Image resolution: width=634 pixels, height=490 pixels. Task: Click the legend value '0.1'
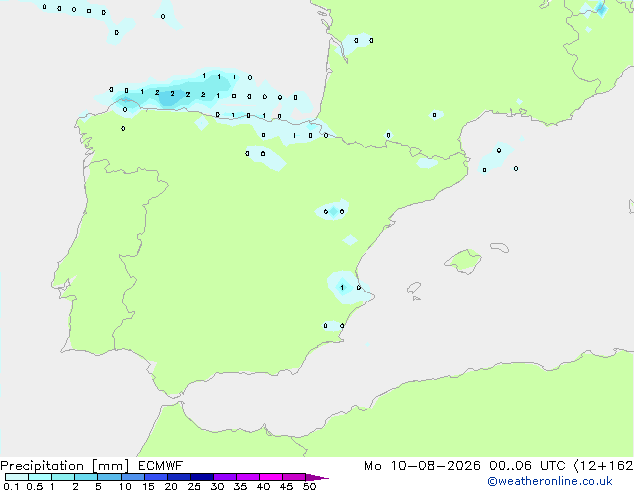[x=11, y=486]
